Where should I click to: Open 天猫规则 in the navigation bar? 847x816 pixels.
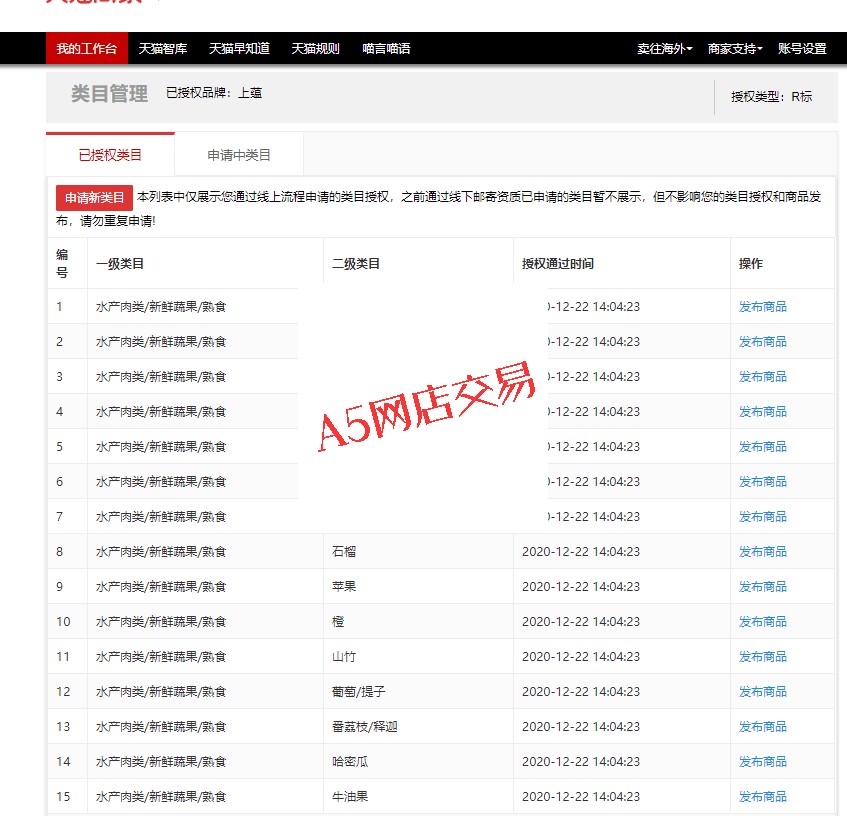click(315, 49)
